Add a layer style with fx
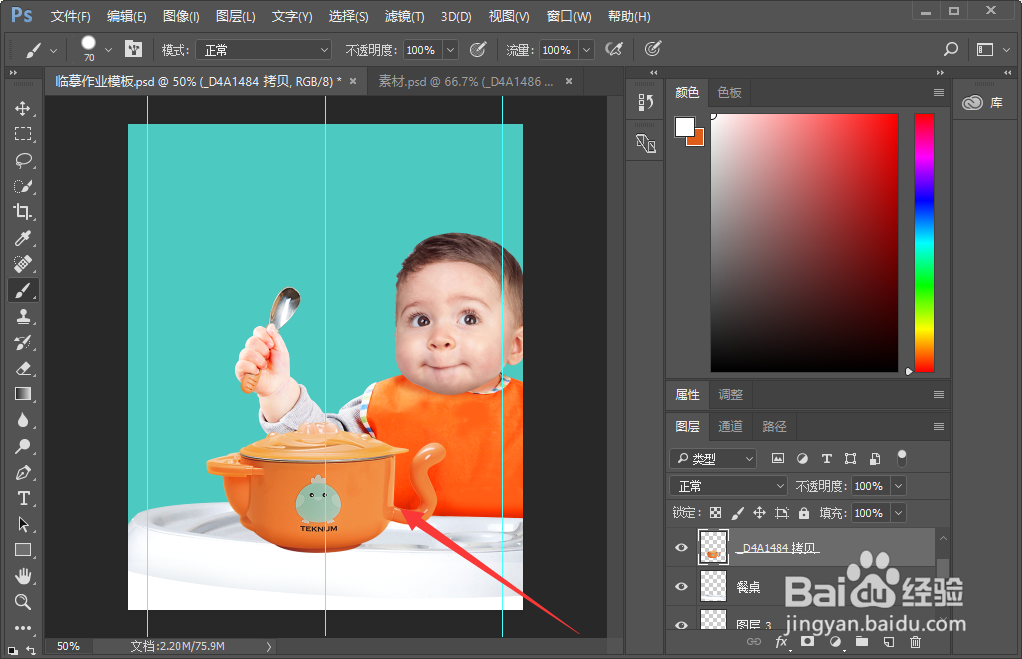This screenshot has height=659, width=1022. tap(781, 642)
